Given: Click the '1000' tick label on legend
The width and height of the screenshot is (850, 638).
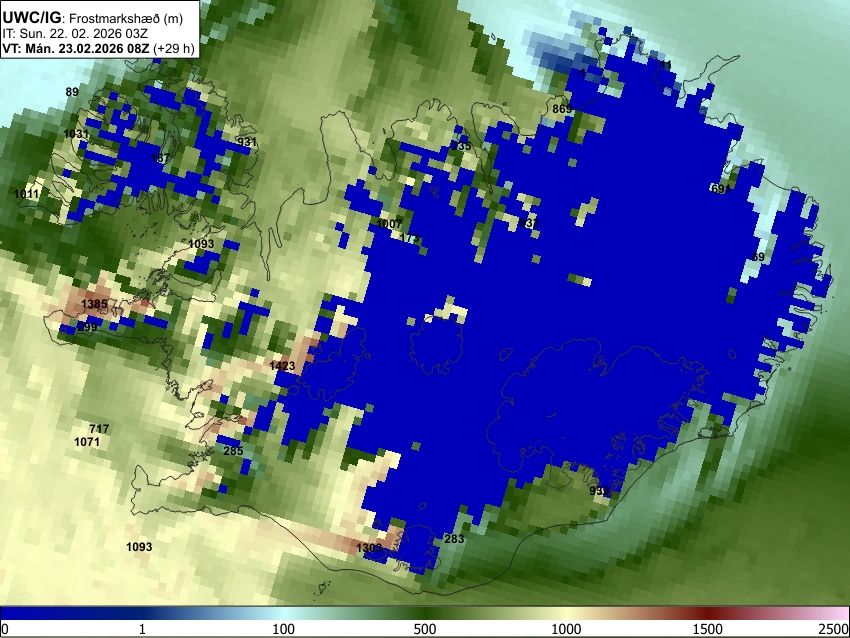Looking at the screenshot, I should [566, 629].
